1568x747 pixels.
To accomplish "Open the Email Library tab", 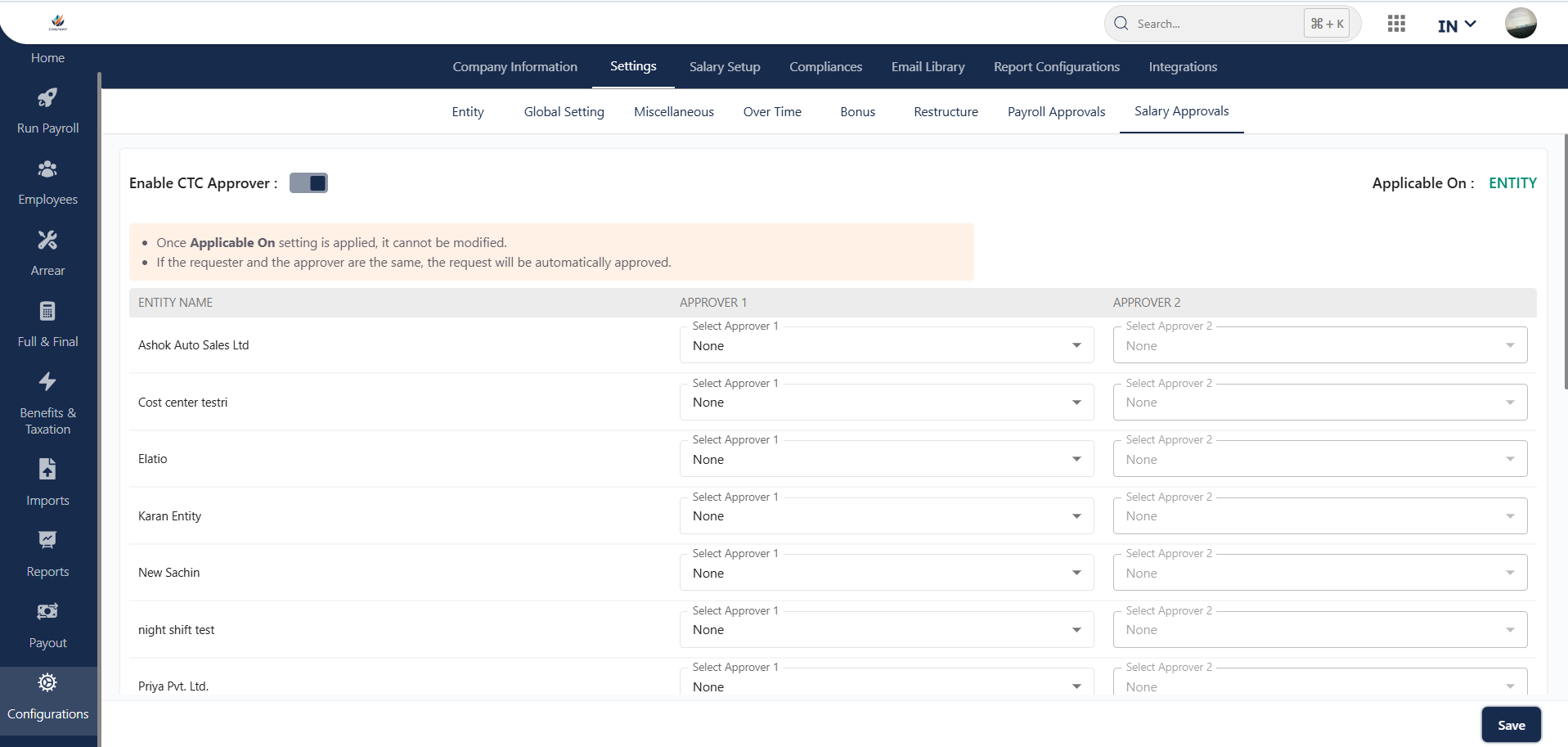I will [928, 66].
